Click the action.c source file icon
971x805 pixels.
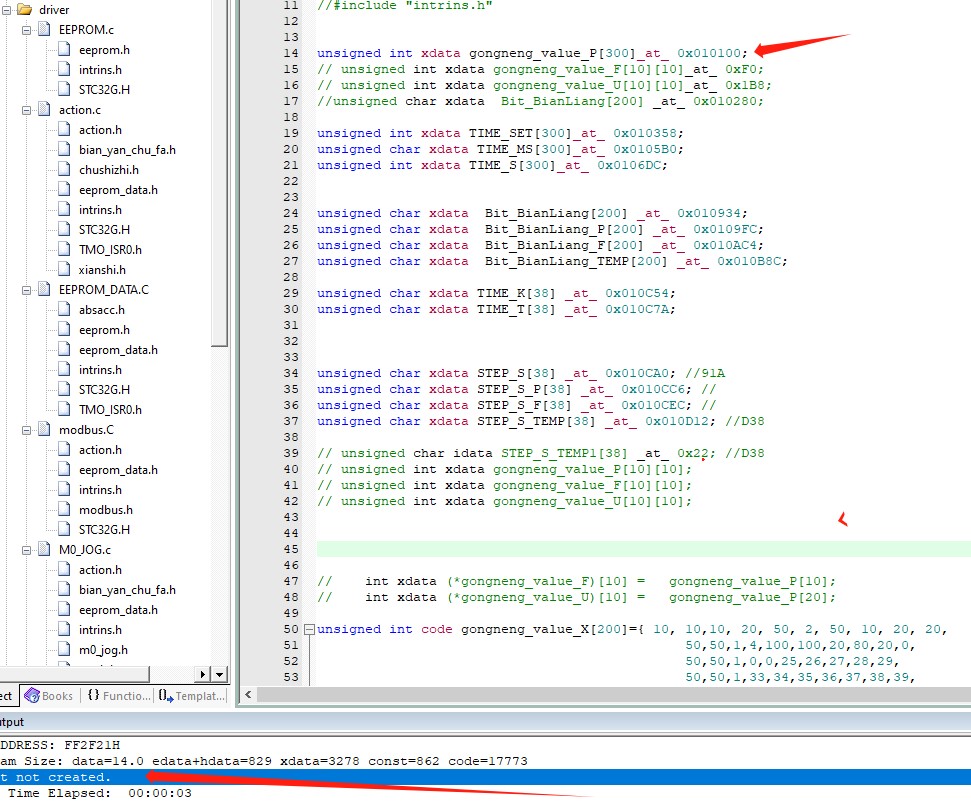(44, 110)
